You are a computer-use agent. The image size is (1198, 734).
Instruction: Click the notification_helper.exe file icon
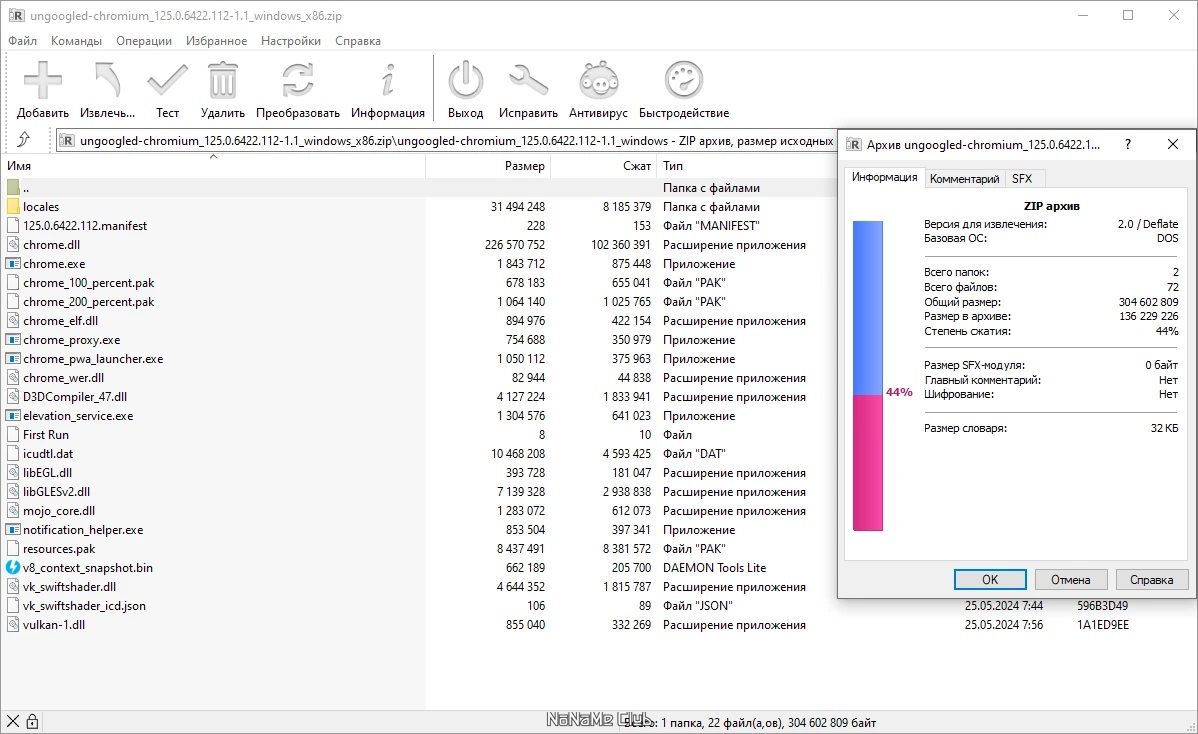point(13,529)
